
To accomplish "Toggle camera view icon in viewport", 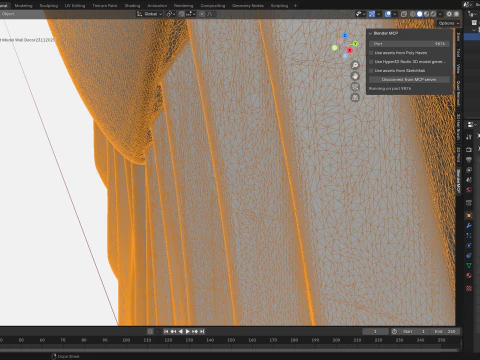I will 355,87.
